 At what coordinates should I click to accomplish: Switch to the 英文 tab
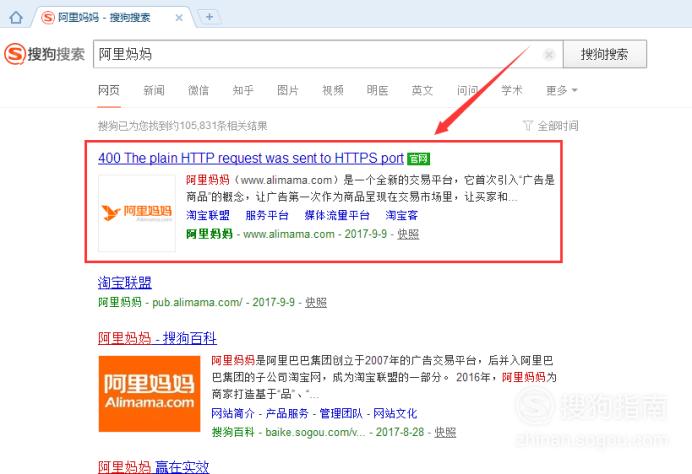pyautogui.click(x=422, y=90)
